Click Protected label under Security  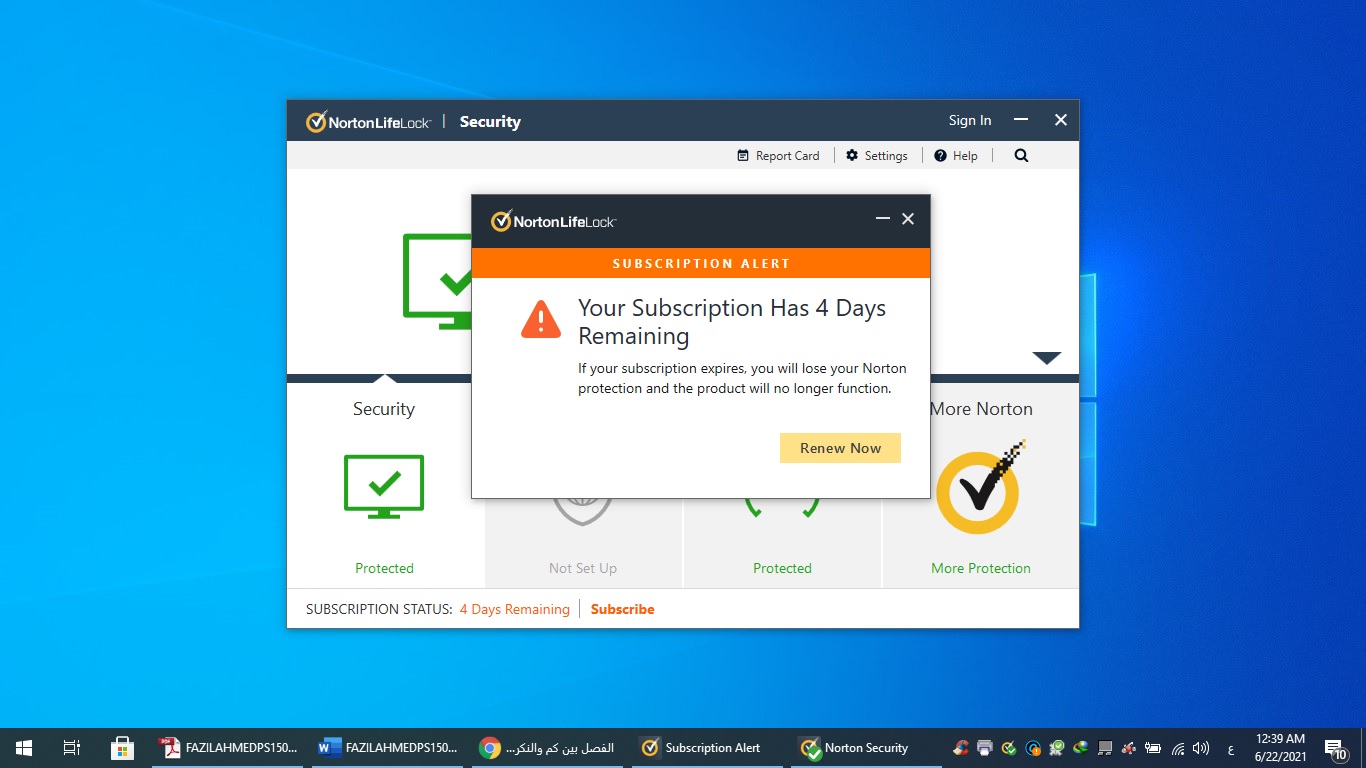[x=384, y=568]
